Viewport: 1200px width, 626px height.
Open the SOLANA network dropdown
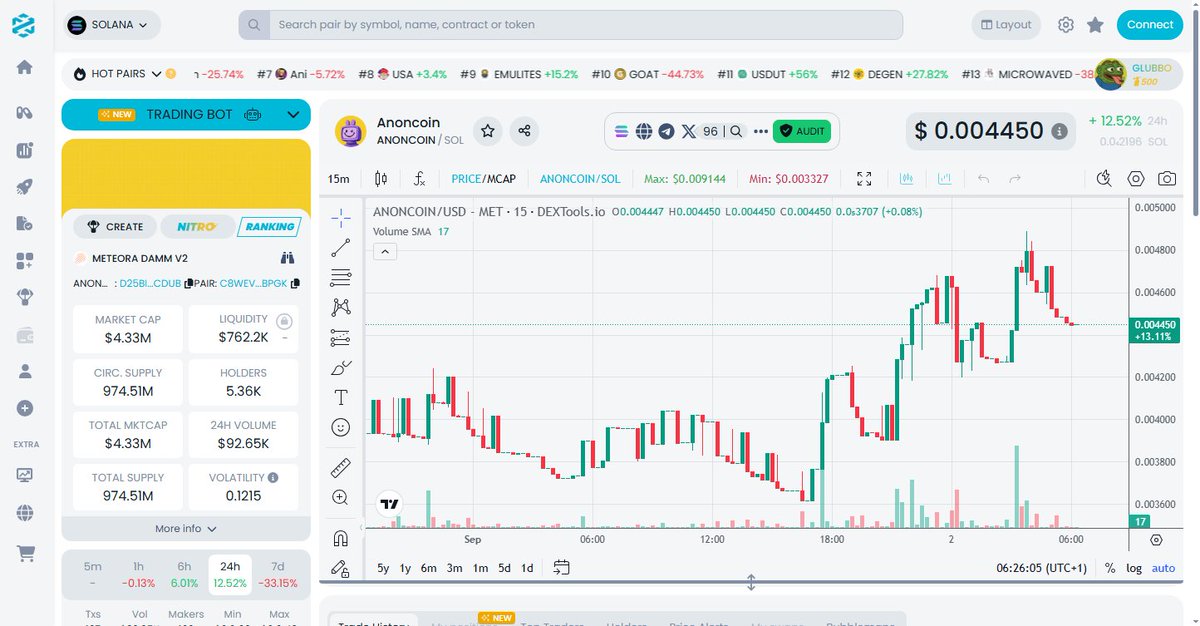click(x=110, y=24)
